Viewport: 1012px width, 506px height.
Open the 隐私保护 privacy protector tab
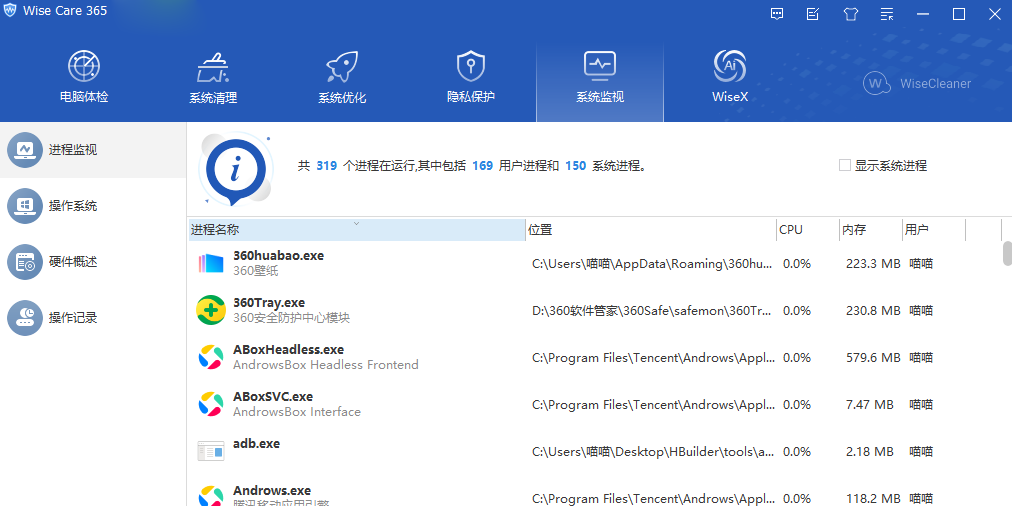point(471,77)
